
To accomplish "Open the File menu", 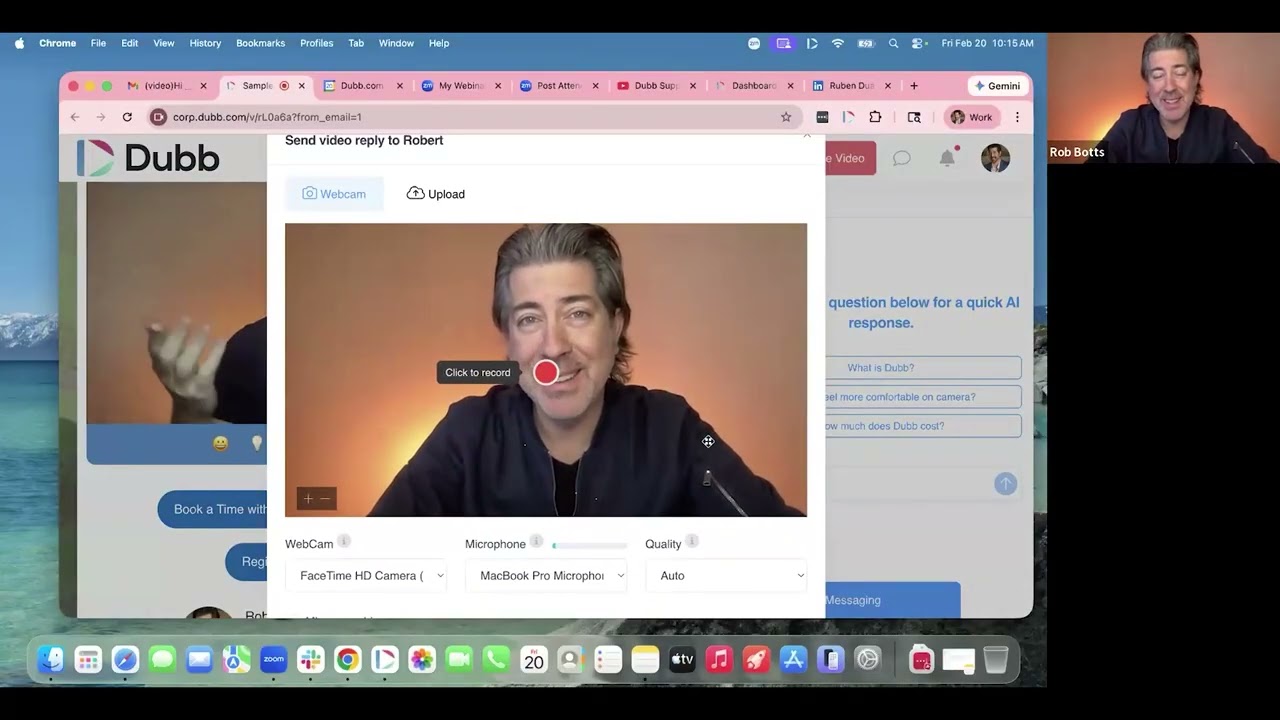I will coord(98,43).
